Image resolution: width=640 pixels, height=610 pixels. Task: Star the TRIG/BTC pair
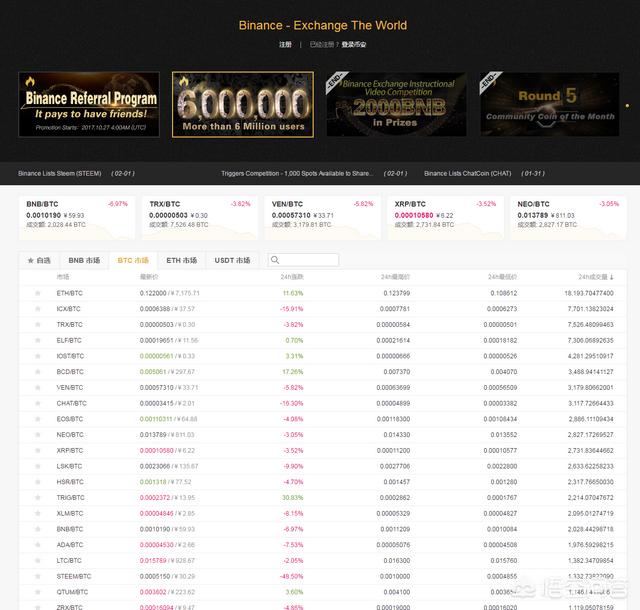(x=38, y=497)
